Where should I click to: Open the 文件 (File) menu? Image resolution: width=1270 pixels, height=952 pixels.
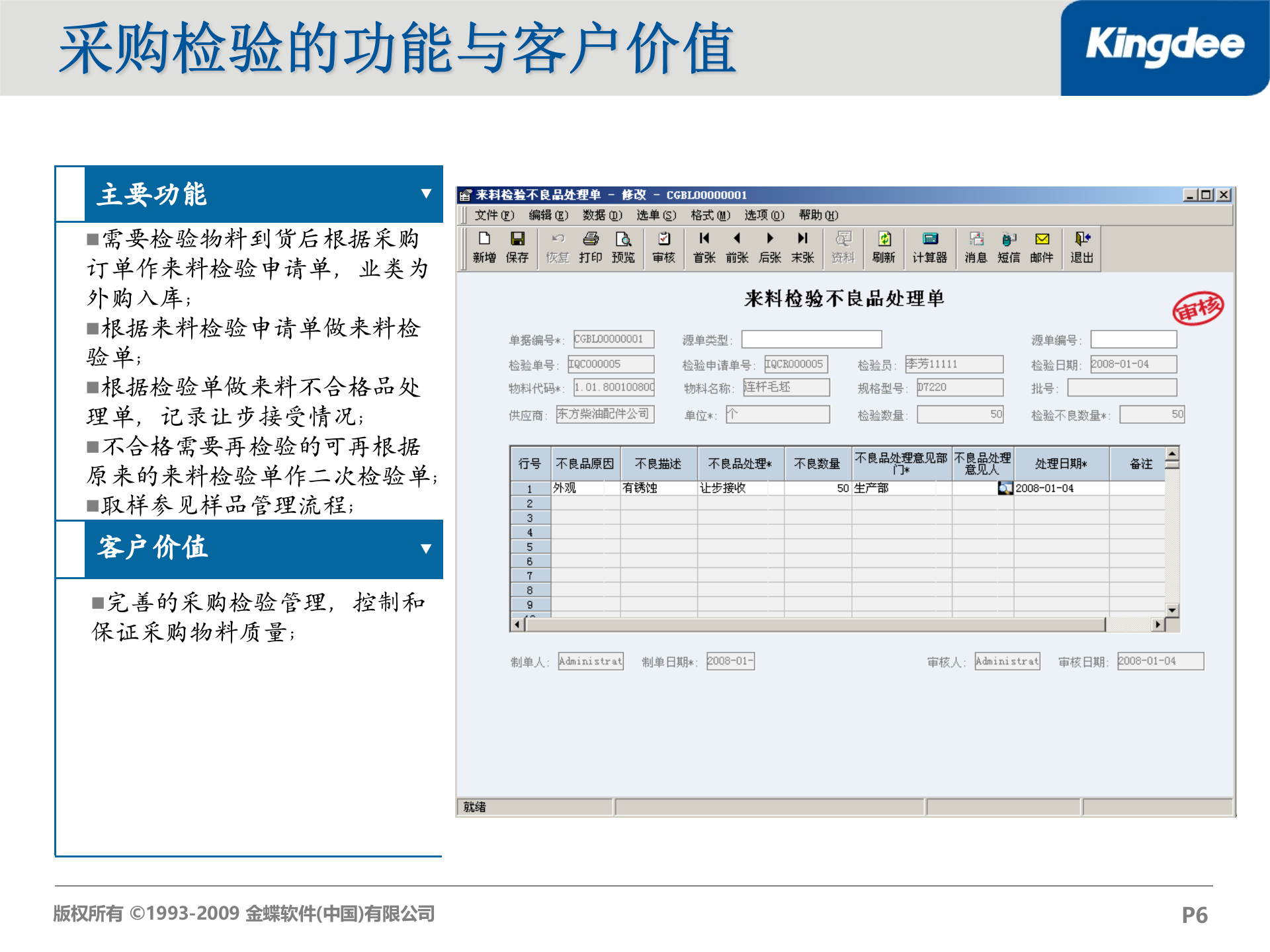click(492, 215)
